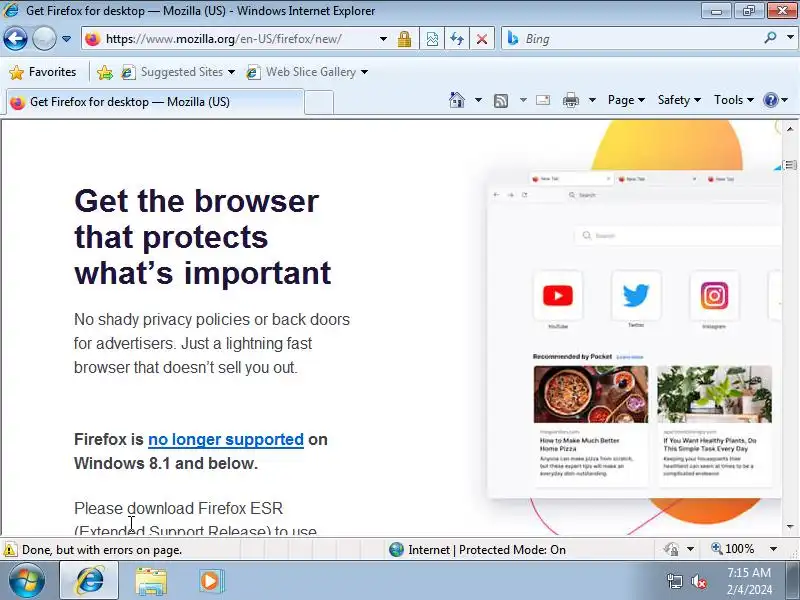The height and width of the screenshot is (600, 800).
Task: Open Web Slice Gallery dropdown
Action: click(307, 72)
